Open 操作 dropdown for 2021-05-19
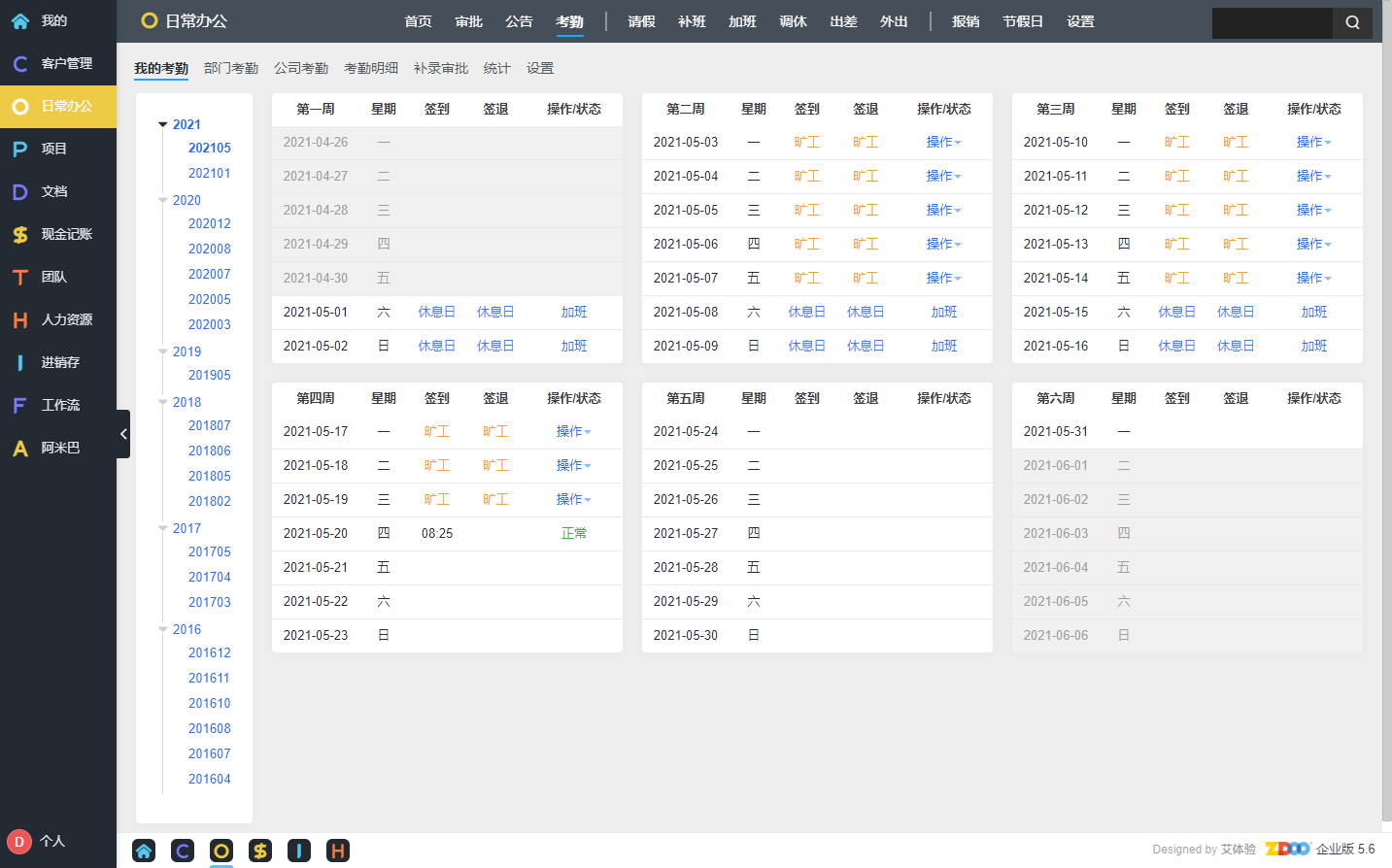The height and width of the screenshot is (868, 1392). coord(573,499)
